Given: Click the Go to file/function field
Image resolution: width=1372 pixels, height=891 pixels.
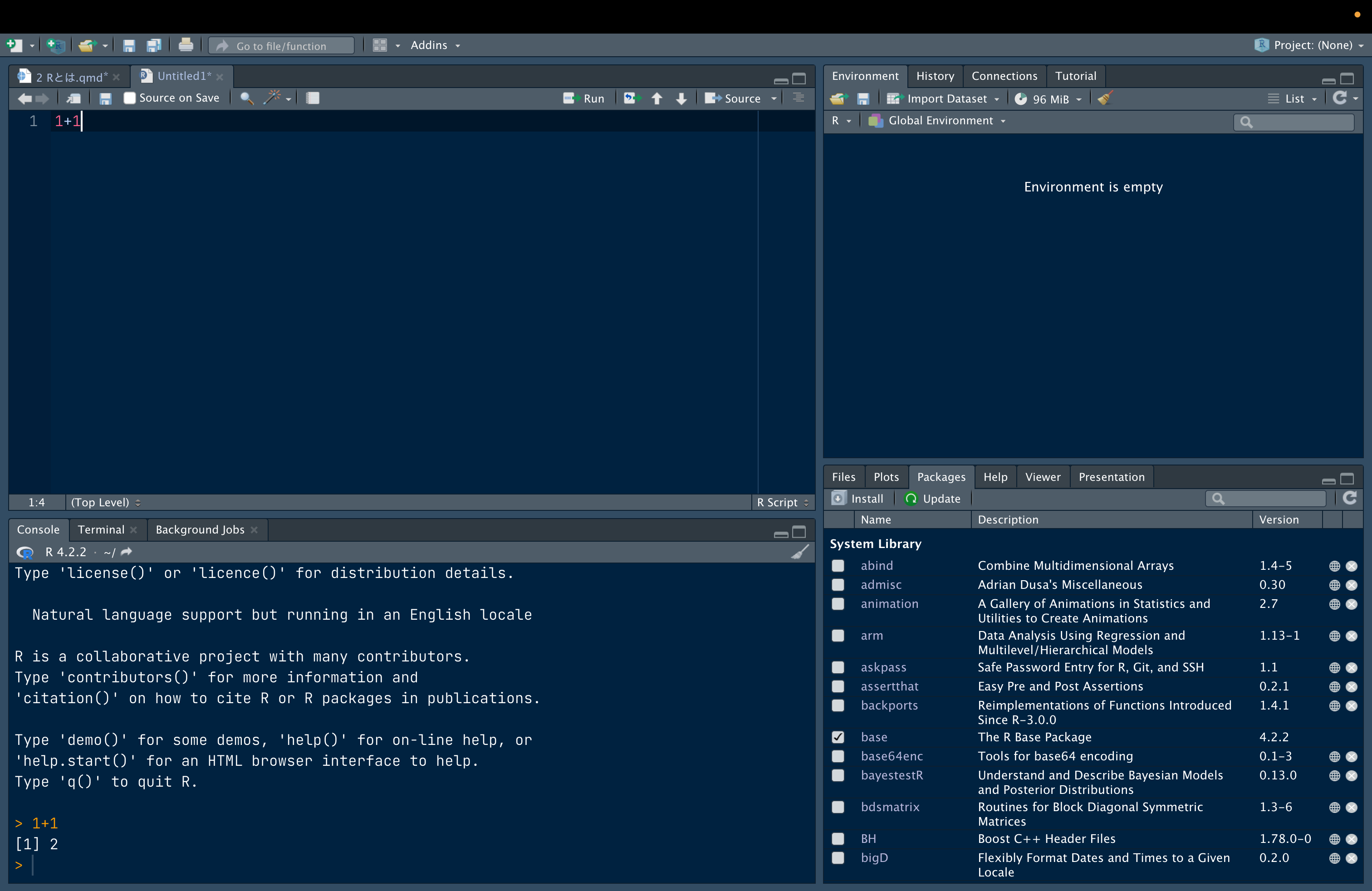Looking at the screenshot, I should pyautogui.click(x=282, y=45).
